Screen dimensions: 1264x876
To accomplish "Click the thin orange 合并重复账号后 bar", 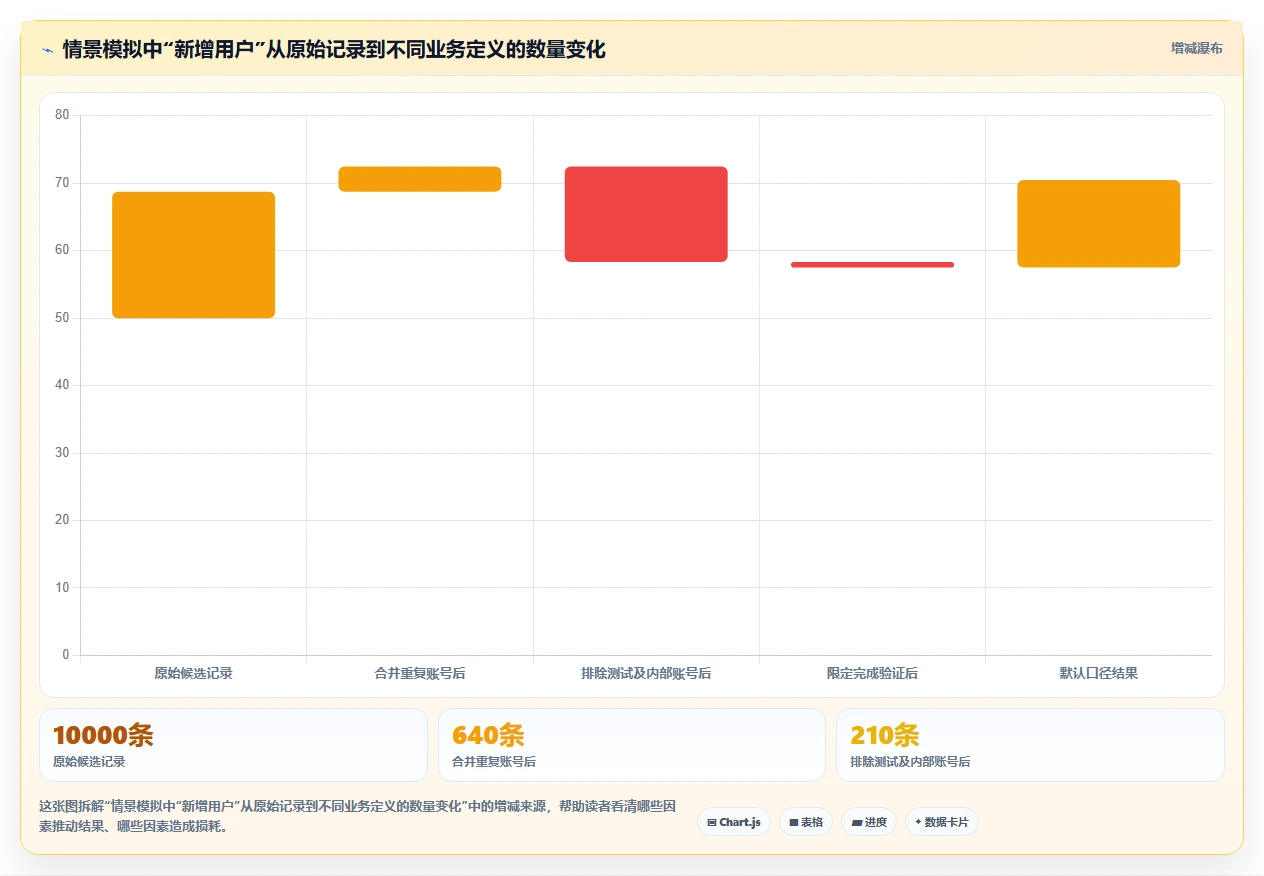I will [x=420, y=179].
